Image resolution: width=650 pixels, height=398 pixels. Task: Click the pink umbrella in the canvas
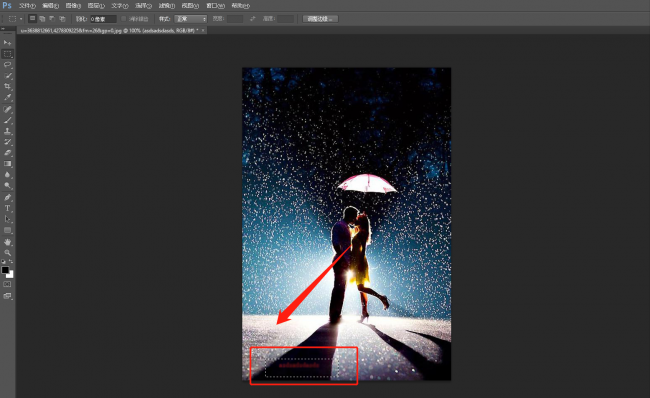point(367,184)
